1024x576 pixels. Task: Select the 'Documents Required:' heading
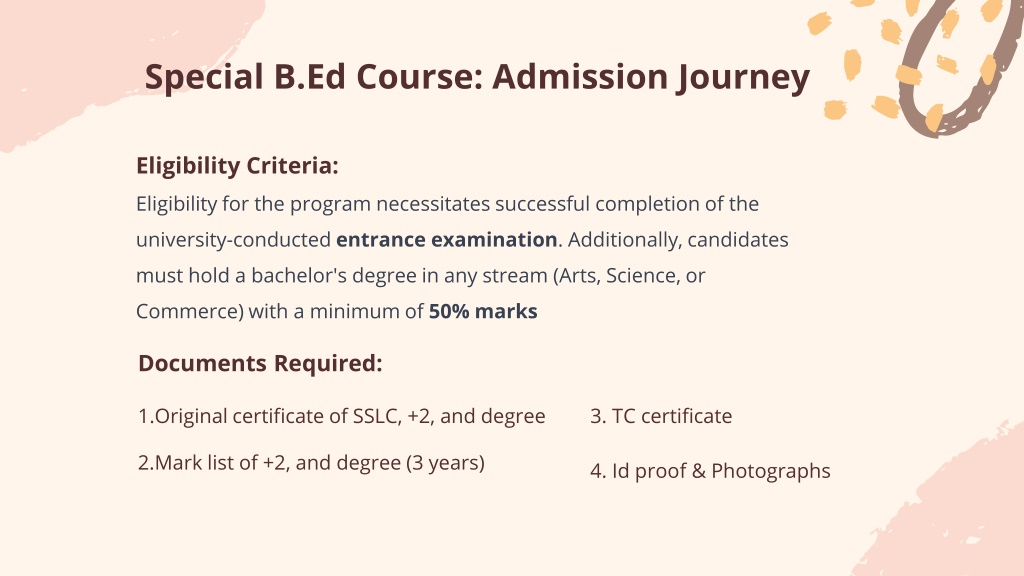click(260, 363)
